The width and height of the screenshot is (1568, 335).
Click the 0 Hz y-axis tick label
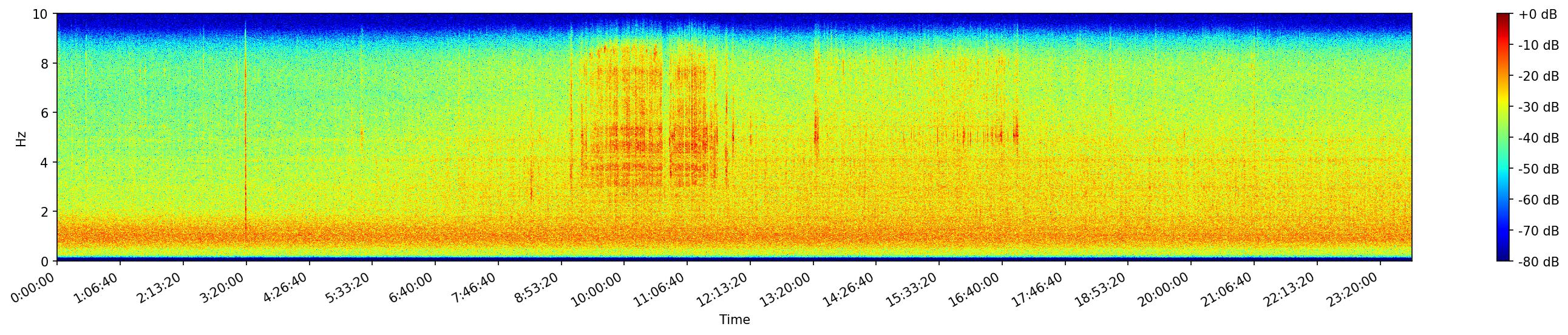(46, 262)
